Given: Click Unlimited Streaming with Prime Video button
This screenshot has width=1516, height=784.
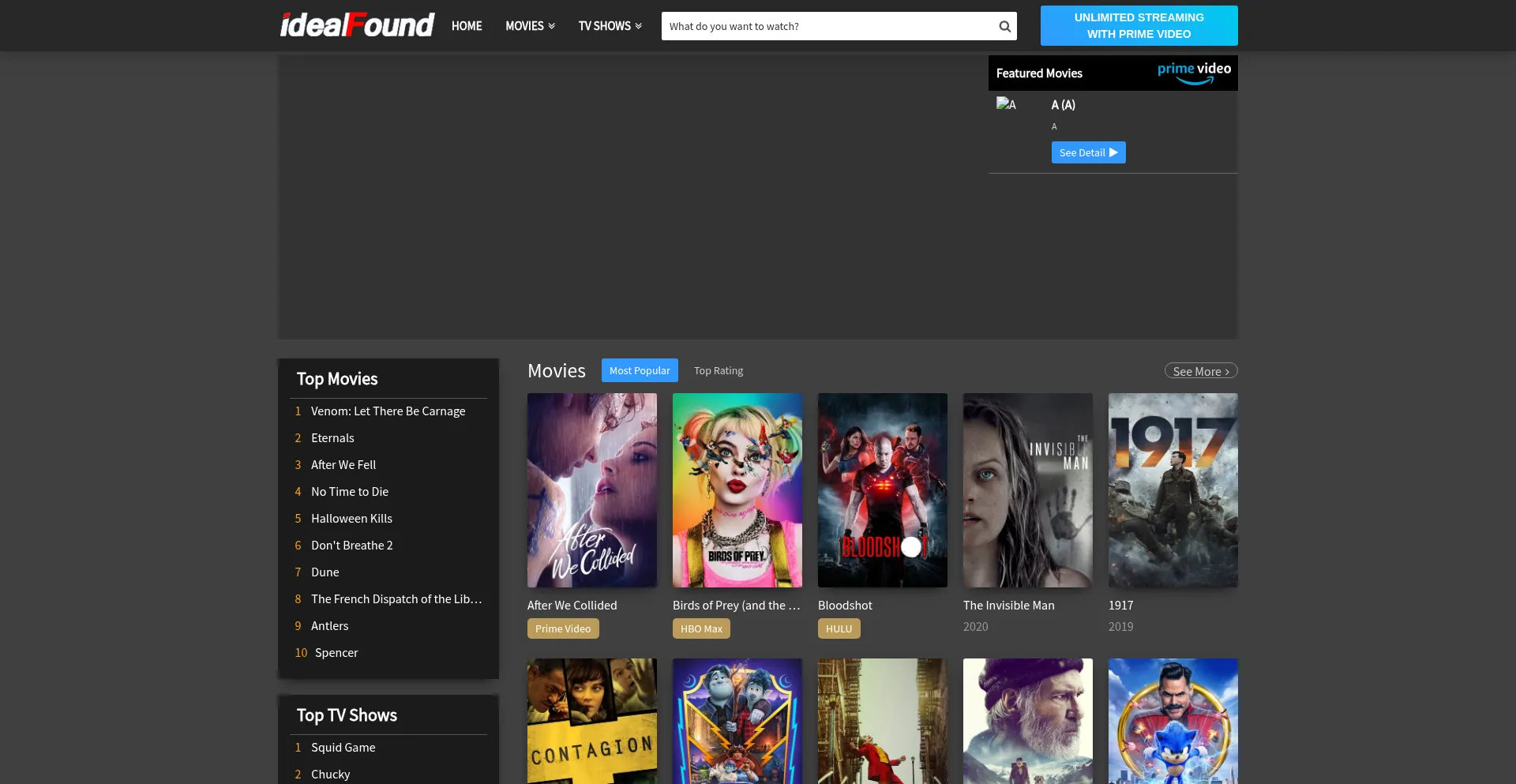Looking at the screenshot, I should coord(1139,25).
